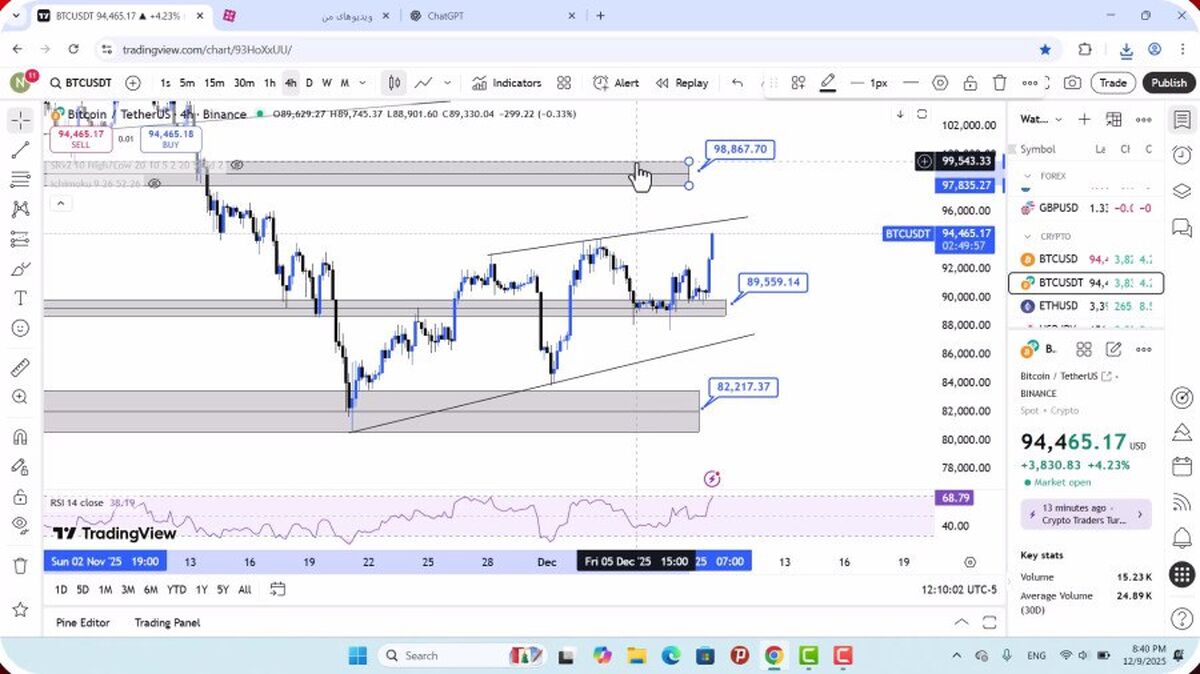Toggle stay in drawing mode
Image resolution: width=1200 pixels, height=674 pixels.
point(21,466)
